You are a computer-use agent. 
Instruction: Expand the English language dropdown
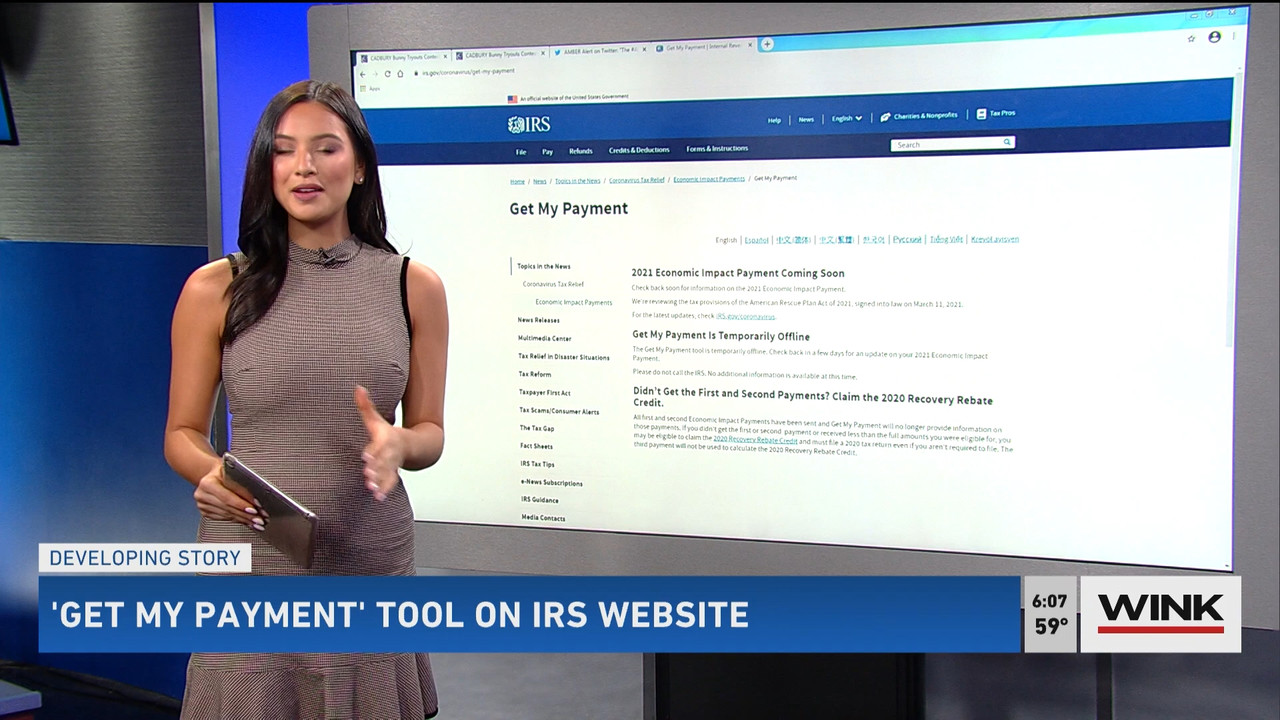point(847,118)
